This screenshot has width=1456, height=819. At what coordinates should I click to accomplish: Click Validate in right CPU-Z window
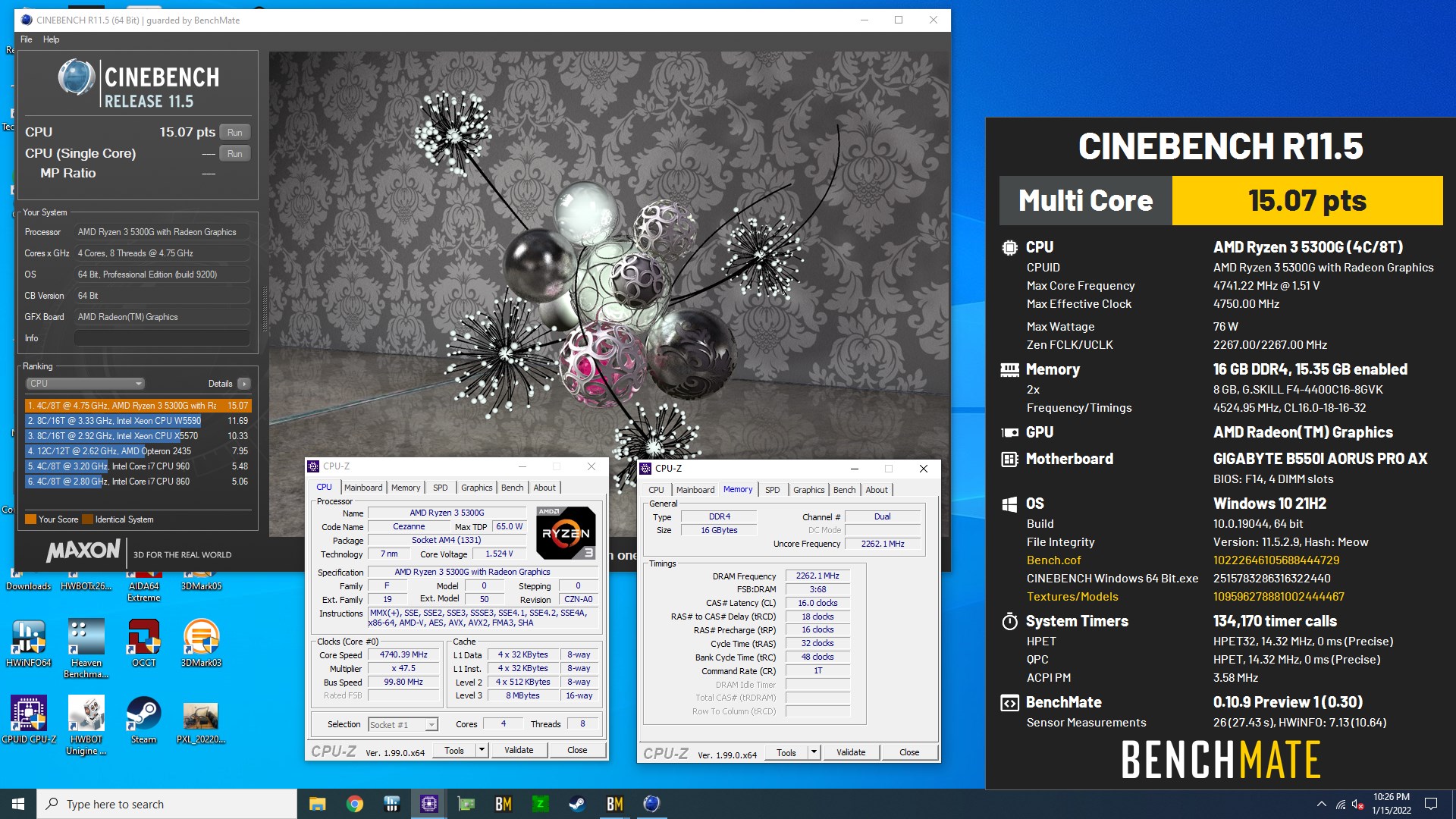851,753
